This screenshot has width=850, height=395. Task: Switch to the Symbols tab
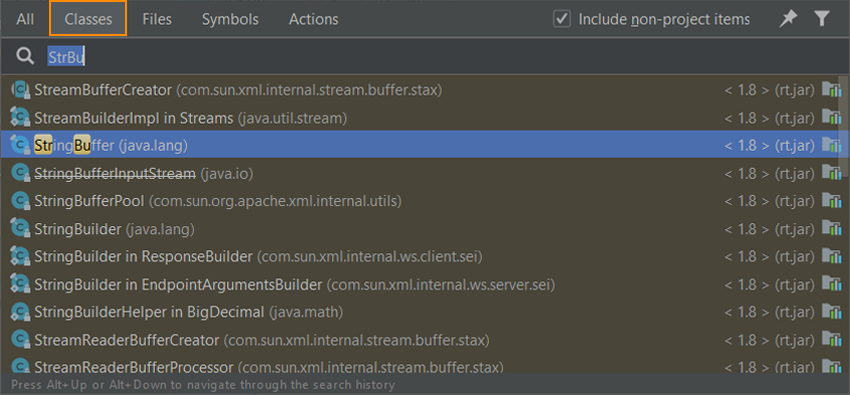tap(230, 20)
